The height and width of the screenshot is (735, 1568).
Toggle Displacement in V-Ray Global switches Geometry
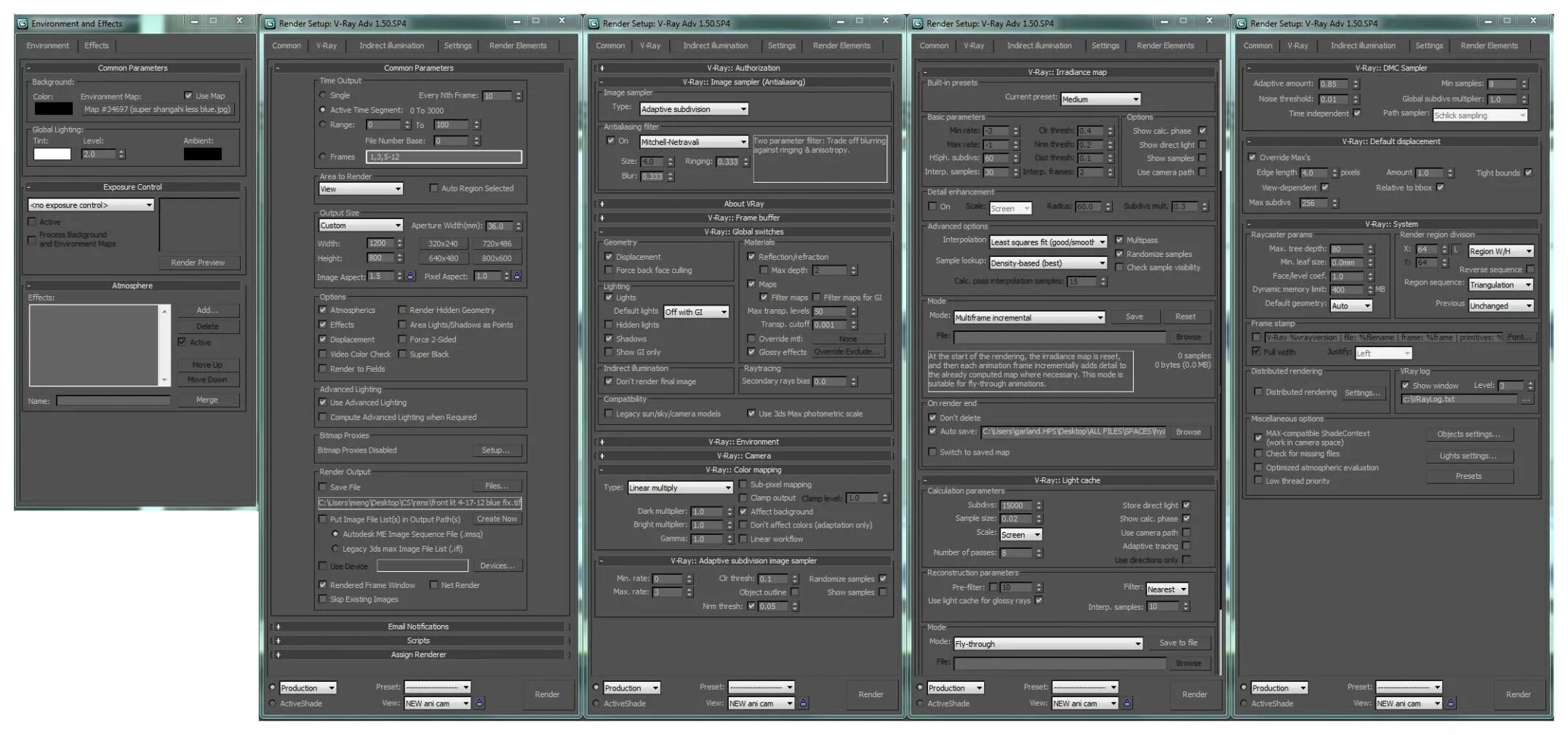click(x=609, y=257)
